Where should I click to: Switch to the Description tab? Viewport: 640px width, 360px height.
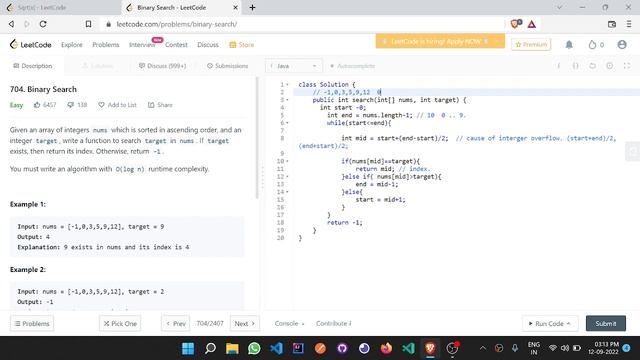(x=33, y=66)
